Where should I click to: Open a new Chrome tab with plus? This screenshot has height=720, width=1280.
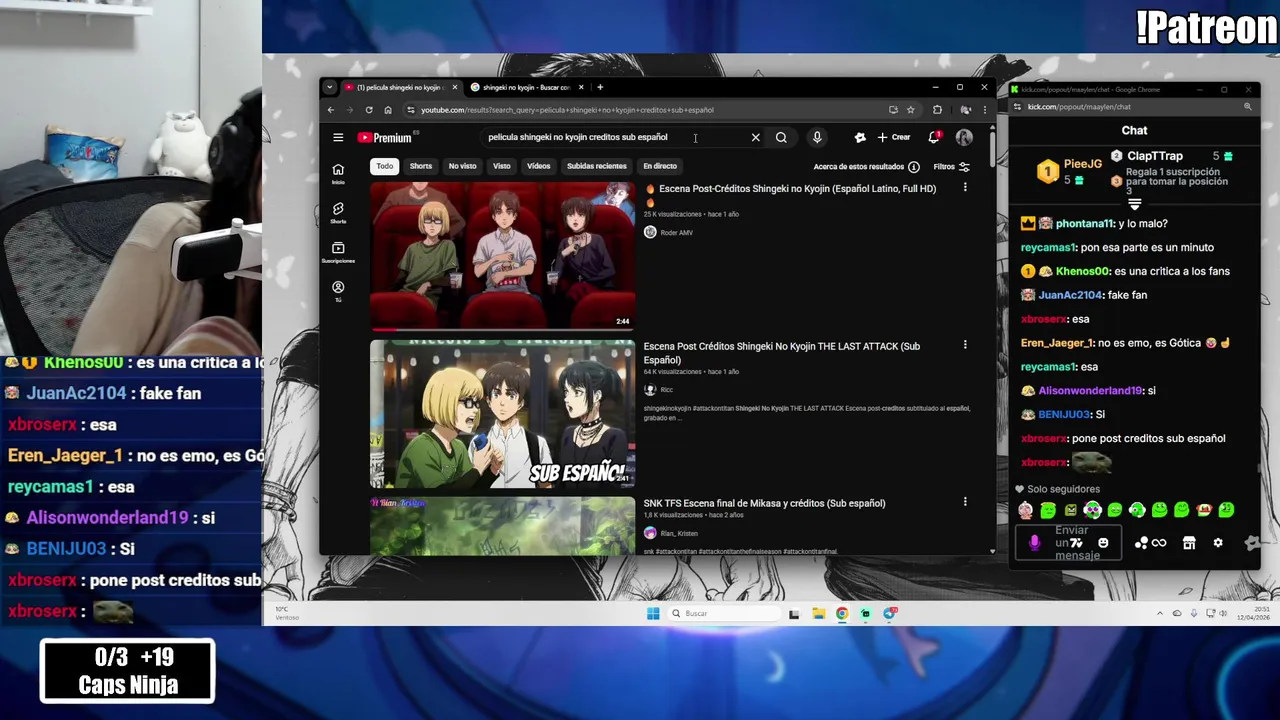(x=600, y=87)
